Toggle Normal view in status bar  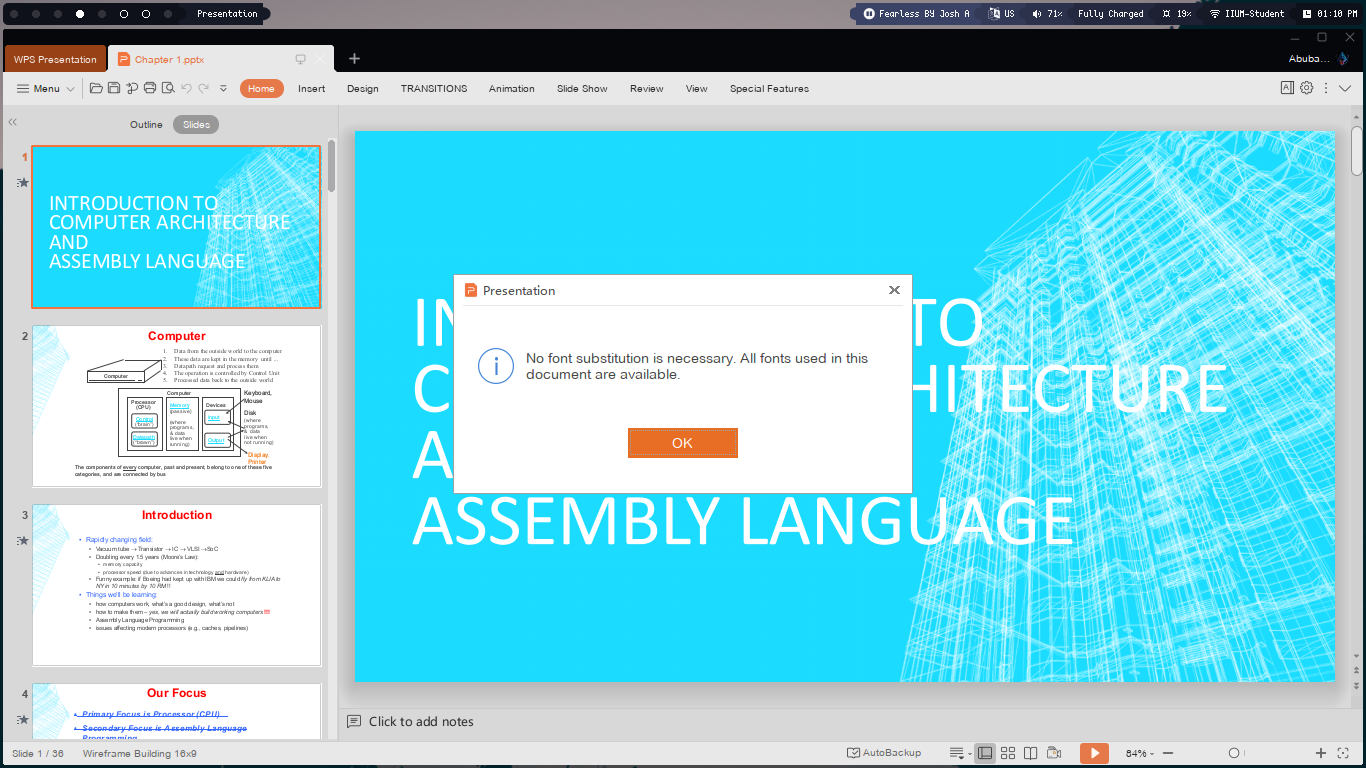(985, 753)
